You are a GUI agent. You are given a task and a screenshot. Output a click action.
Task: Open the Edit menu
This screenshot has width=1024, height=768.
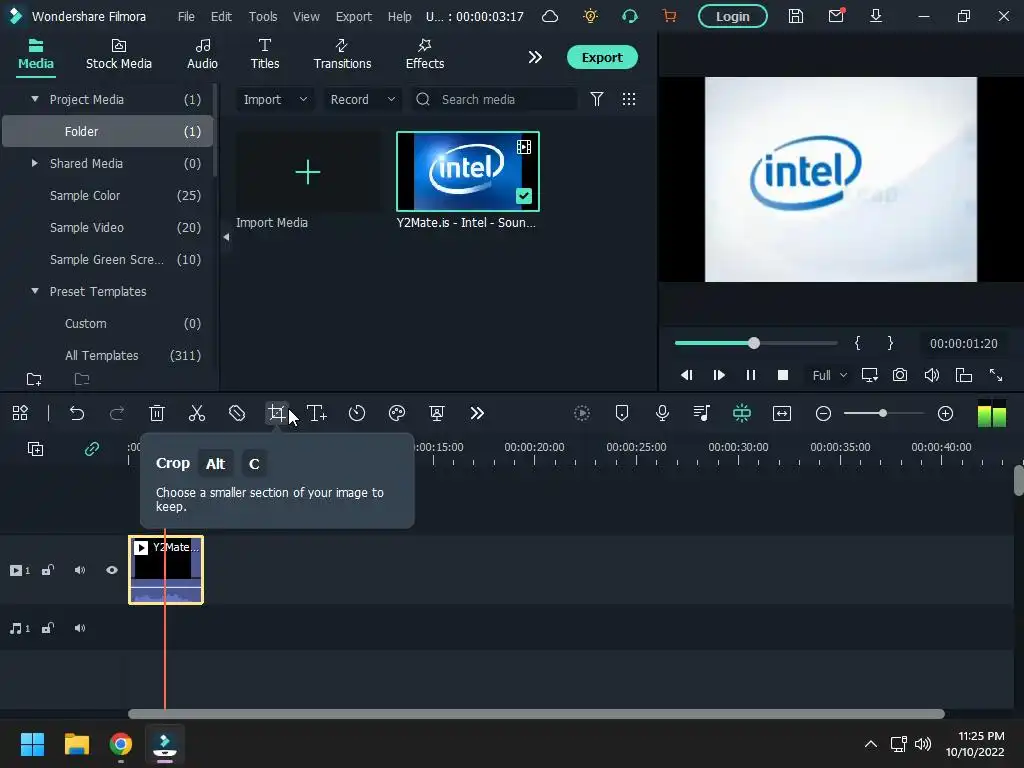coord(221,16)
